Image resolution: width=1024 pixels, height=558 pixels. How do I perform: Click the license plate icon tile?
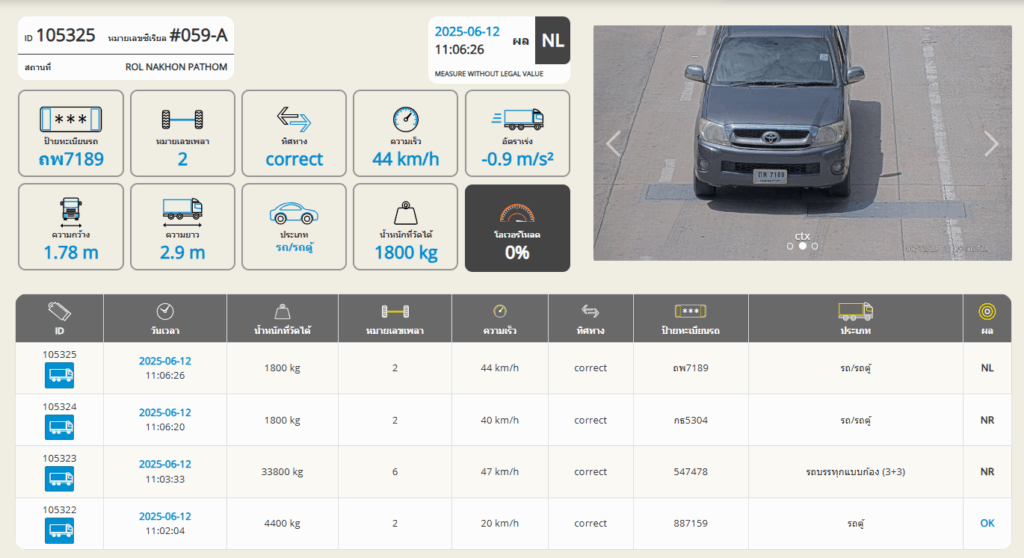[70, 119]
